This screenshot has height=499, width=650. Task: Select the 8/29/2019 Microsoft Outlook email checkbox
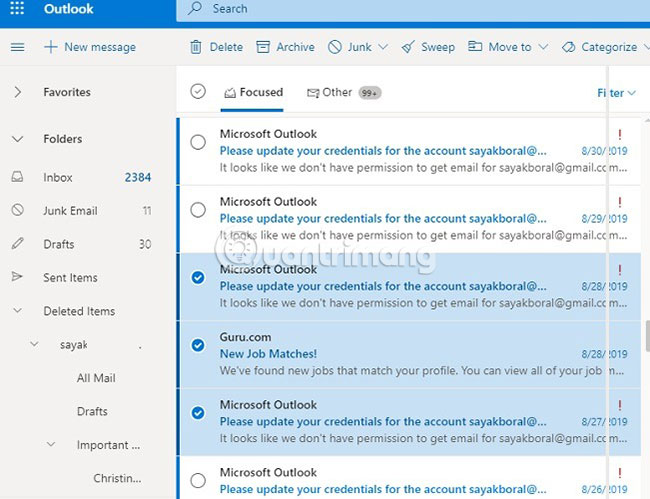coord(198,210)
